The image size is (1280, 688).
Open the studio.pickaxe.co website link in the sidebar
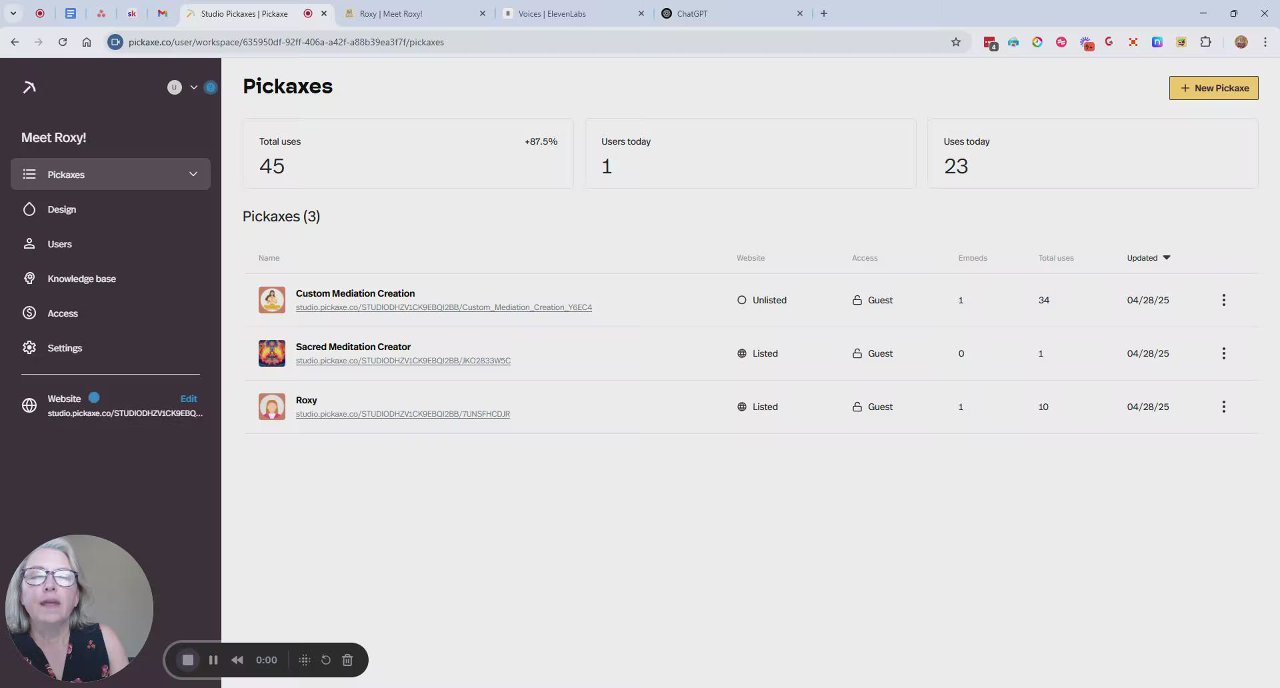(125, 413)
